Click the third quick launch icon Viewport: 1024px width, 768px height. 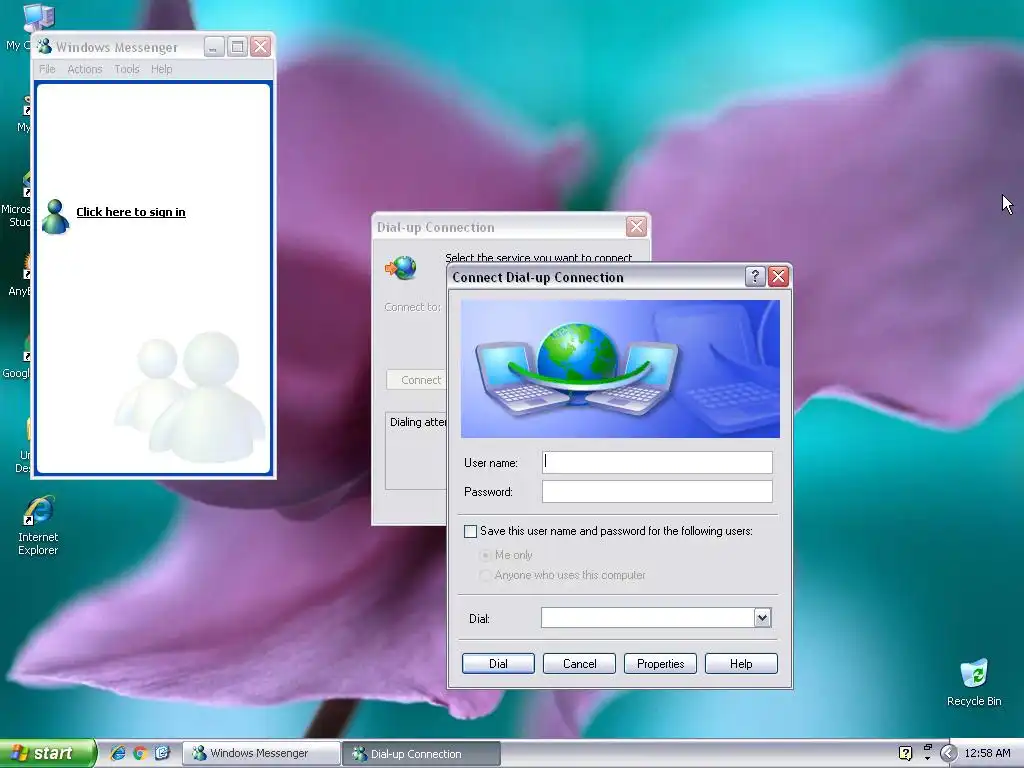(x=162, y=753)
